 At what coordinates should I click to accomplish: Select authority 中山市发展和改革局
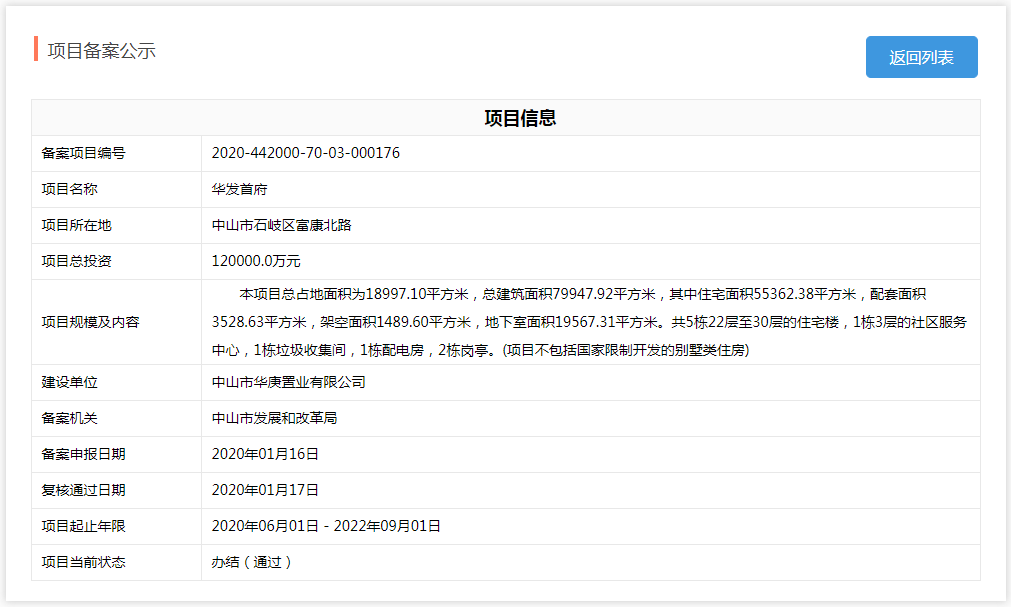[x=274, y=418]
